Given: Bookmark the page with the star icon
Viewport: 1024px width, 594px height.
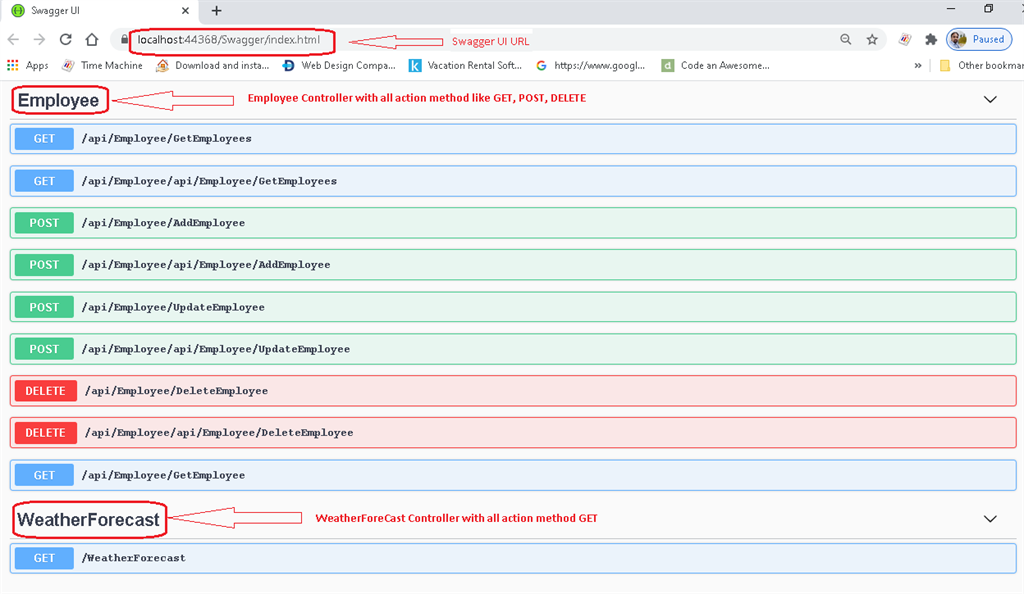Looking at the screenshot, I should tap(871, 39).
